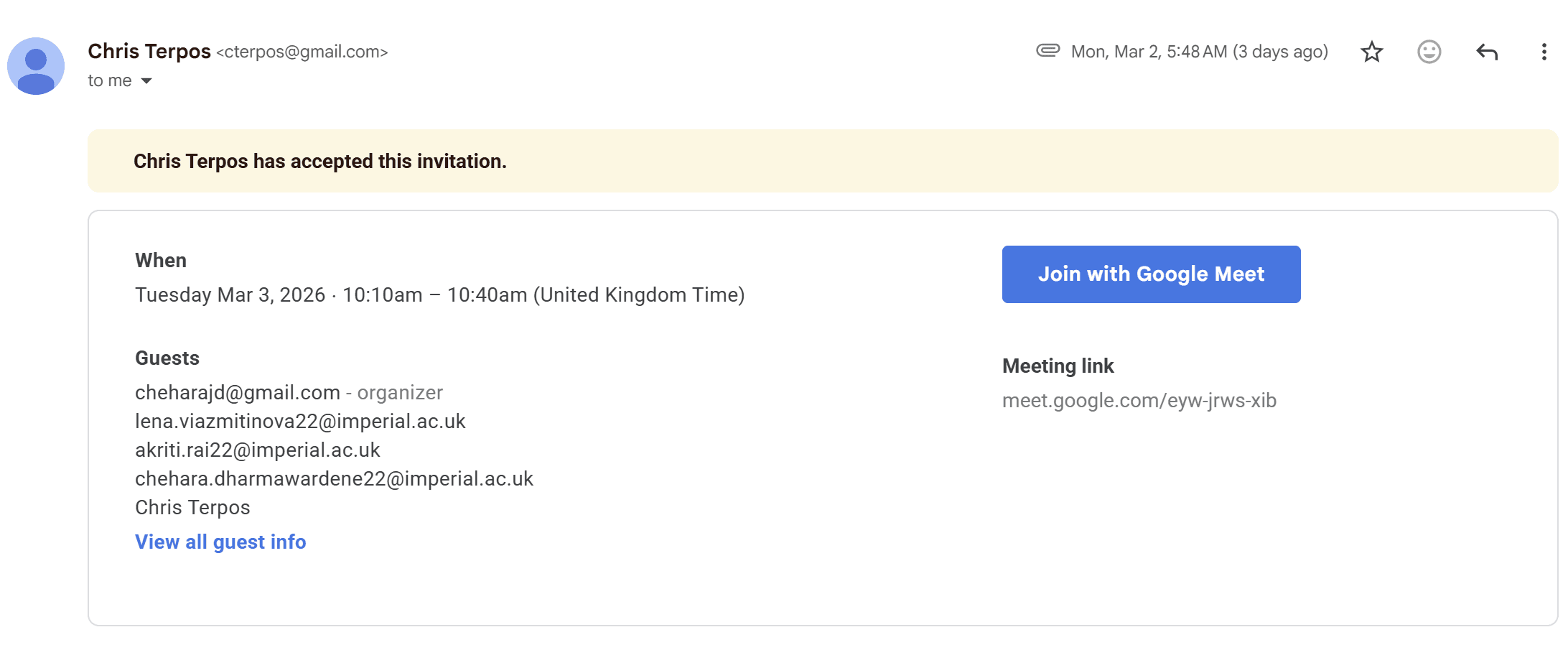The image size is (1568, 645).
Task: Select organizer guest cheharajd@gmail.com
Action: (237, 392)
